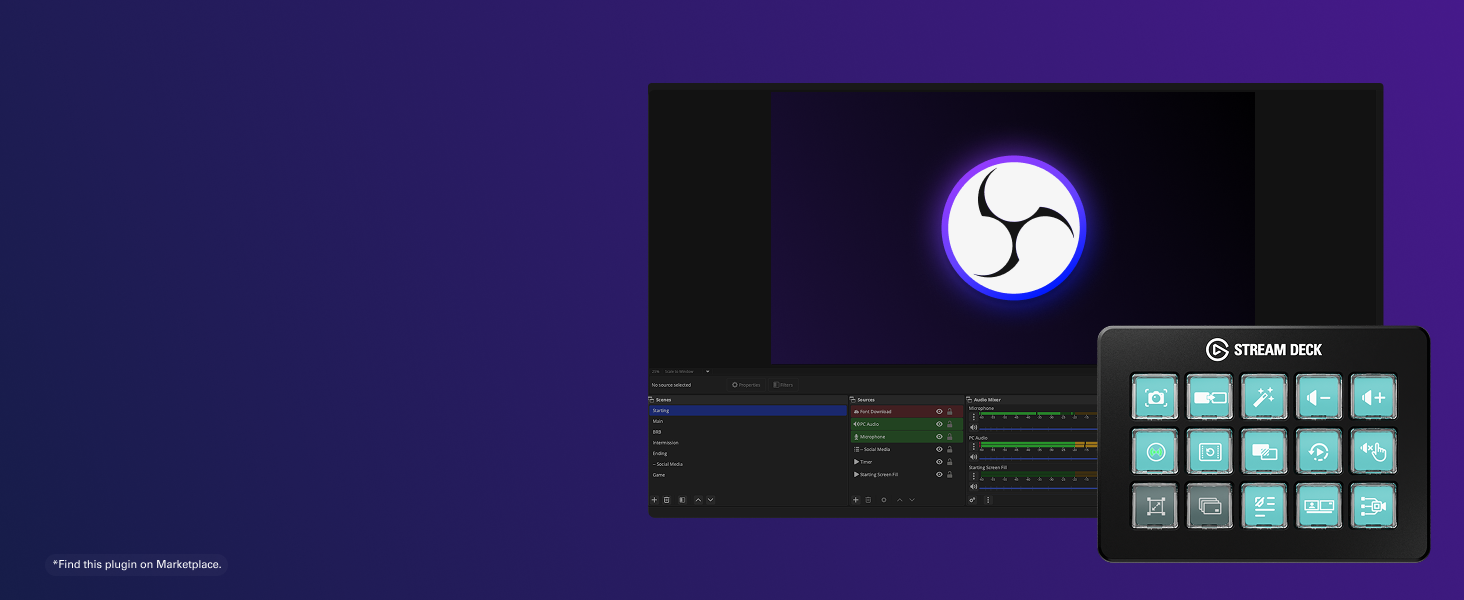Image resolution: width=1464 pixels, height=600 pixels.
Task: Tap the scene transition key on Stream Deck
Action: point(1210,397)
